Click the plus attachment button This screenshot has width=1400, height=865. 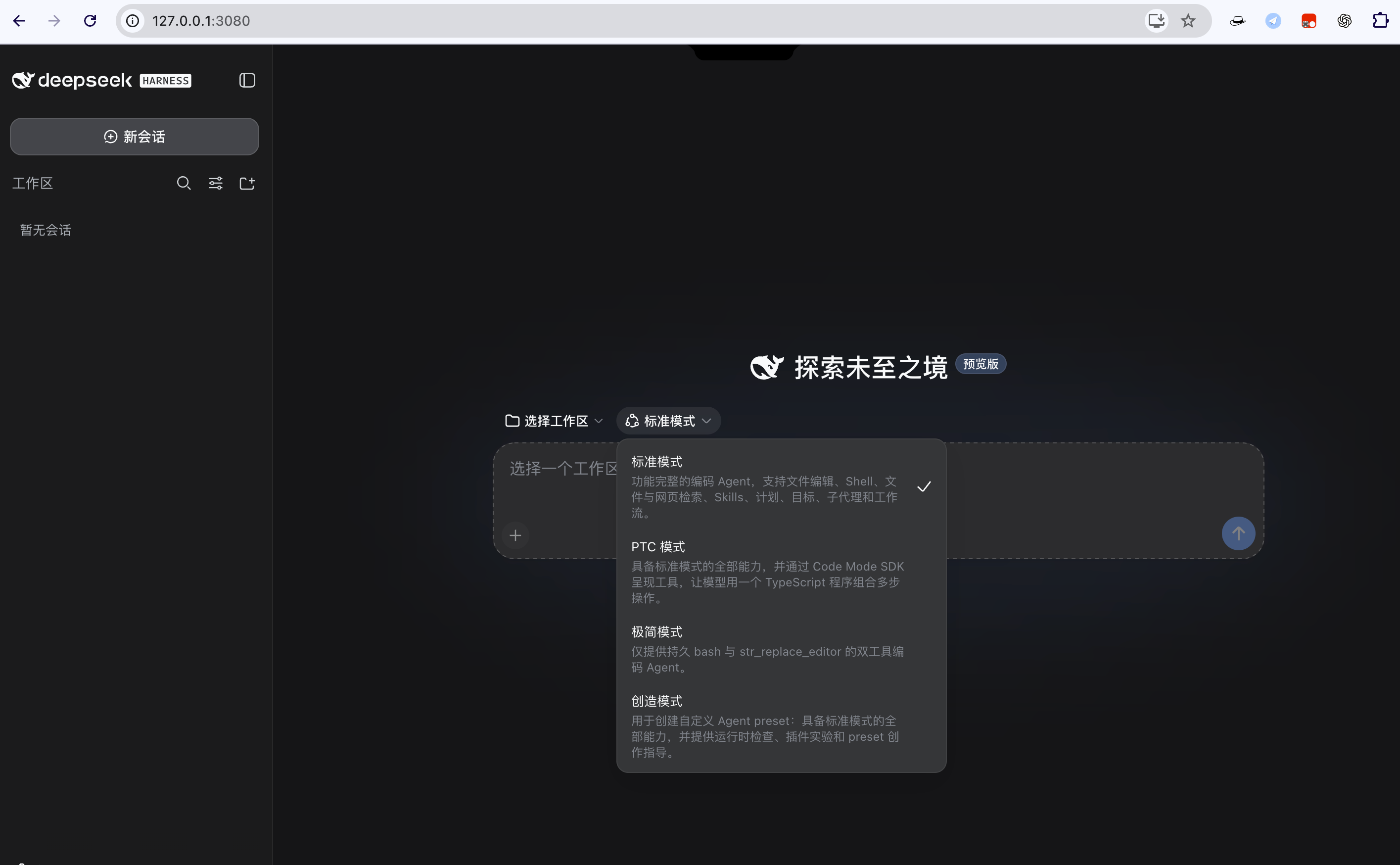515,535
